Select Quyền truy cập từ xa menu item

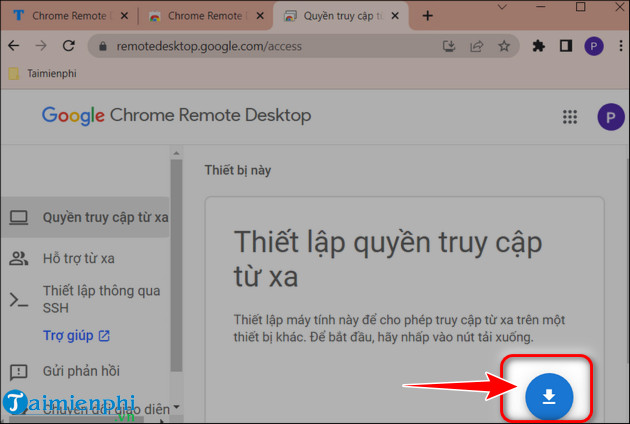pos(85,217)
